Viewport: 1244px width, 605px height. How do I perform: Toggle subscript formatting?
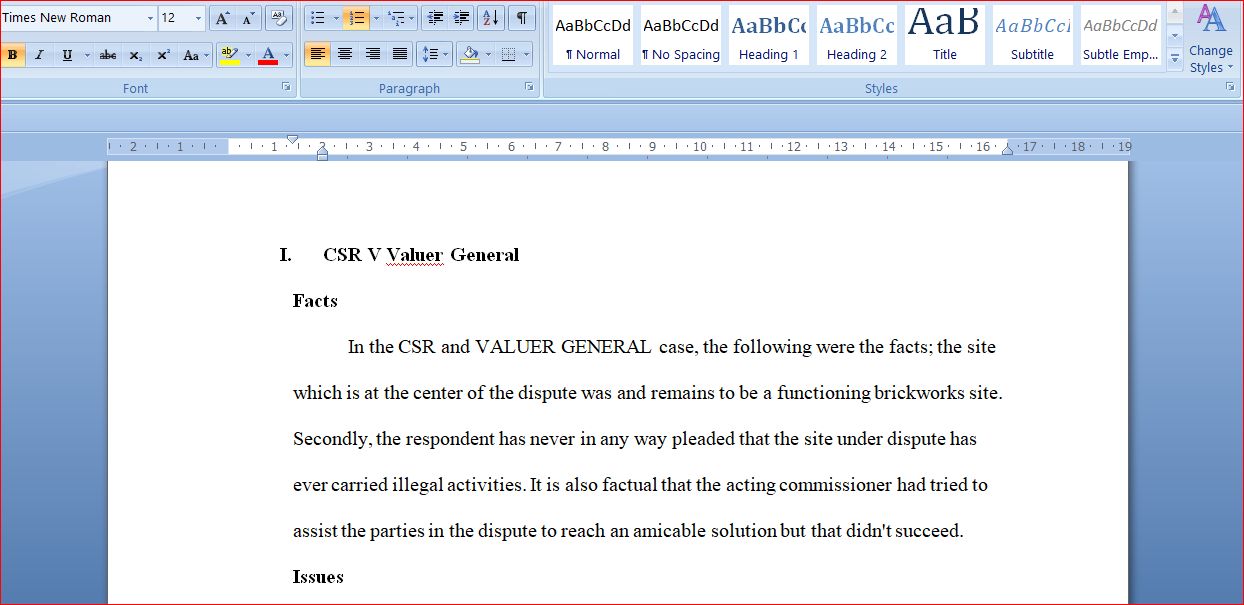[x=135, y=55]
